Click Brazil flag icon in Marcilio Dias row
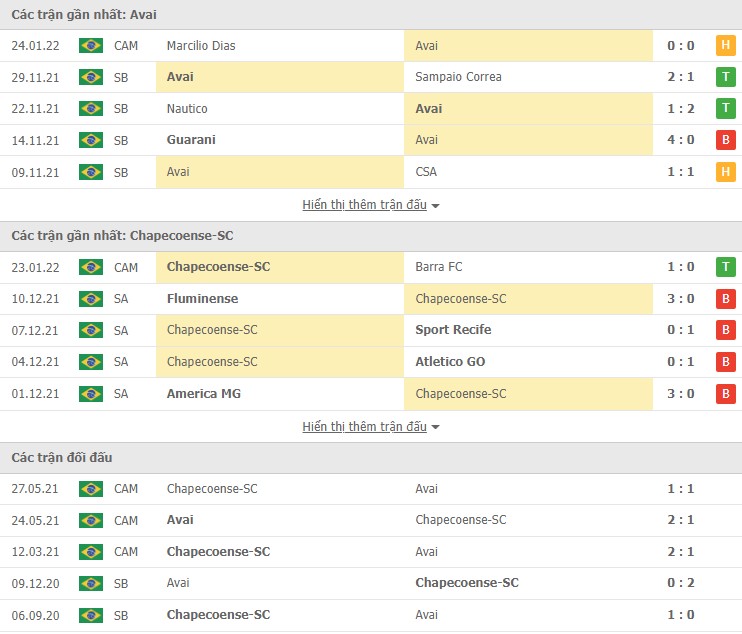742x634 pixels. pyautogui.click(x=91, y=45)
